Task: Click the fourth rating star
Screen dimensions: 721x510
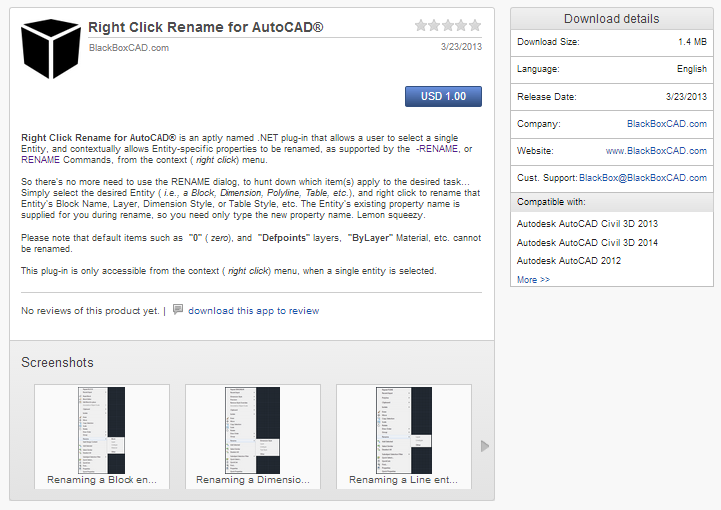Action: 461,25
